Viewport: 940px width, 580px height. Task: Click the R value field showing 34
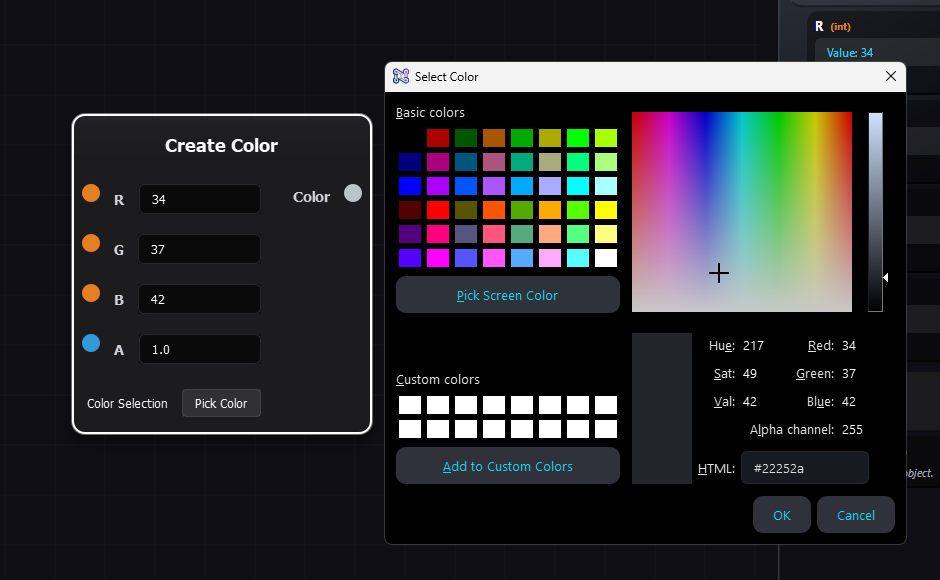click(x=199, y=199)
